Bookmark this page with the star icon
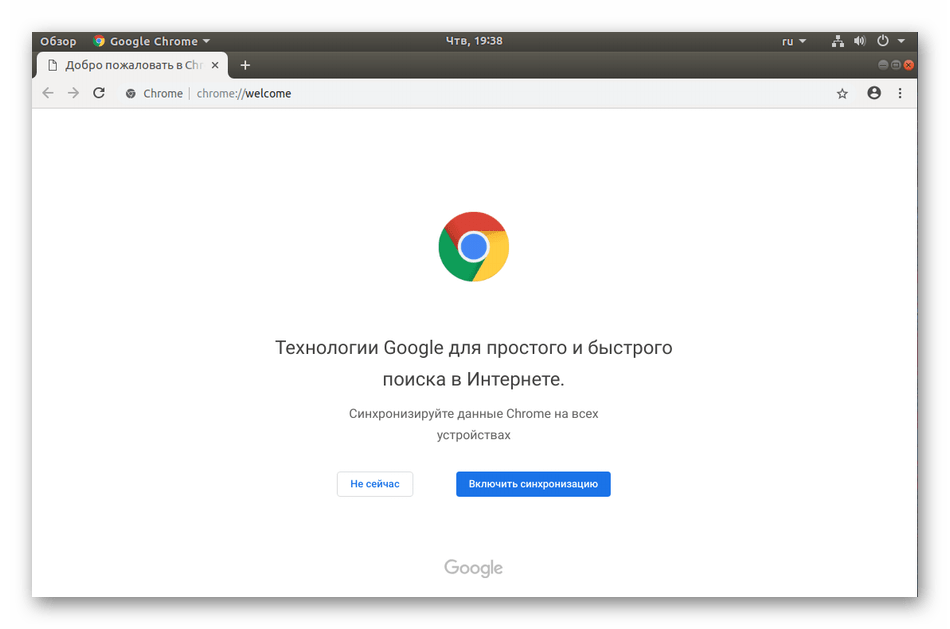Image resolution: width=950 pixels, height=629 pixels. point(842,93)
